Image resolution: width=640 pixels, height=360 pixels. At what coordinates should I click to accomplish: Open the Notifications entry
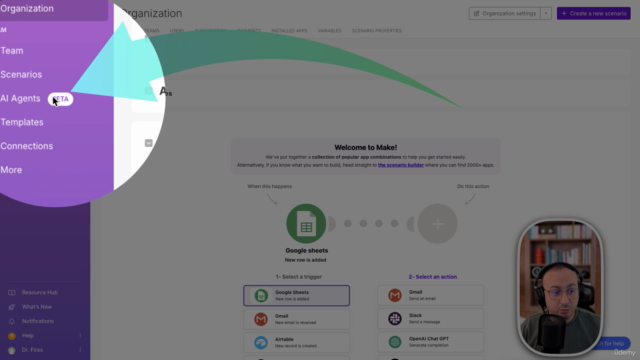[38, 321]
